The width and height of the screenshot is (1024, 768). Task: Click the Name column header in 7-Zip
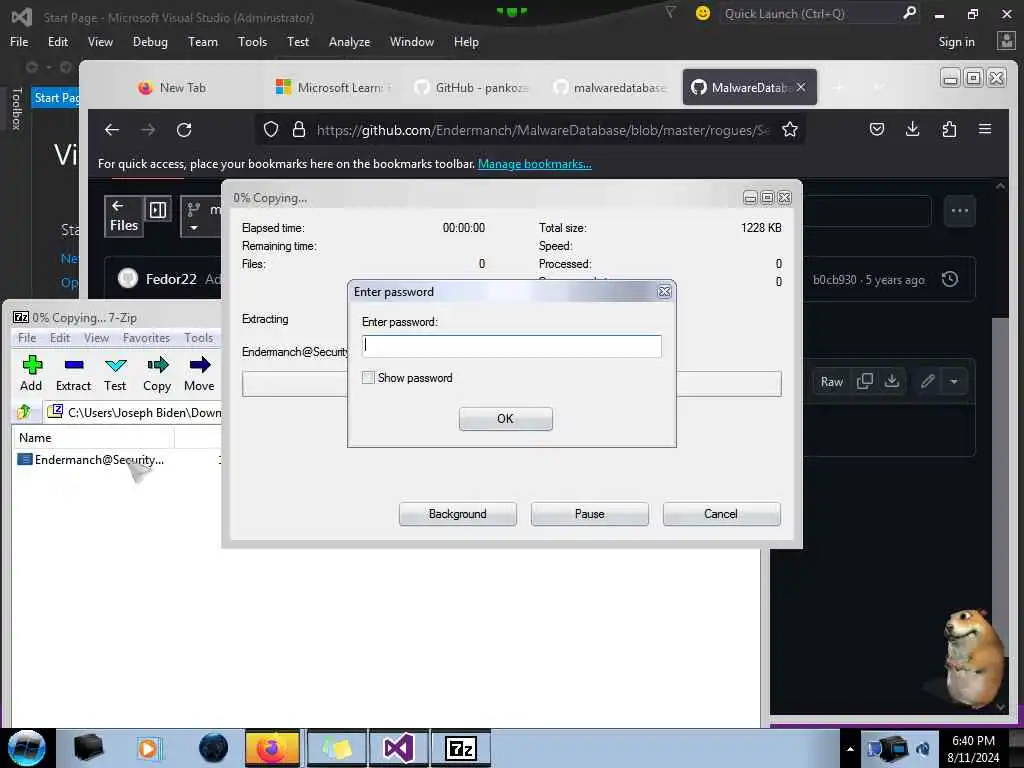[93, 438]
